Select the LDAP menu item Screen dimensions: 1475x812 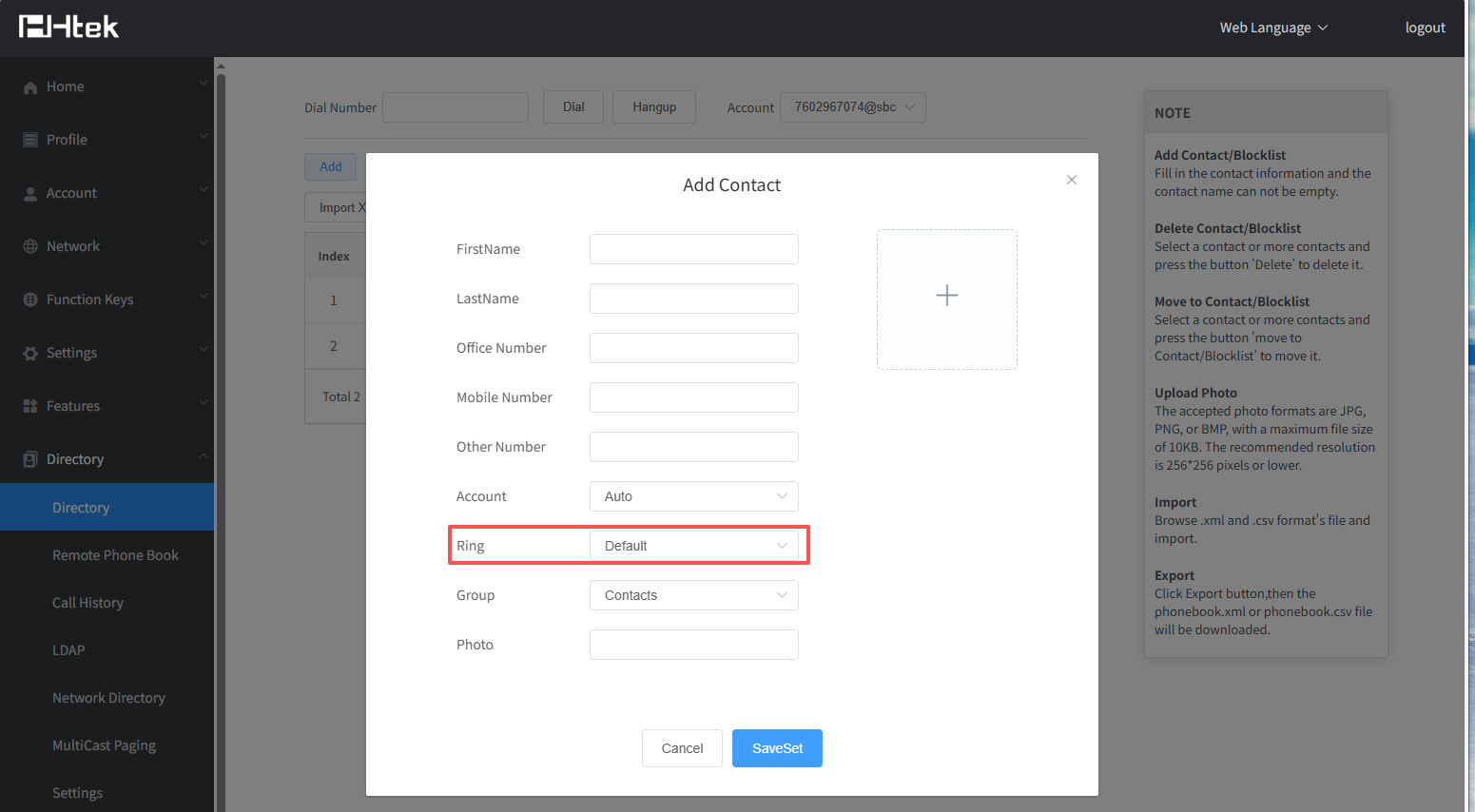[68, 650]
